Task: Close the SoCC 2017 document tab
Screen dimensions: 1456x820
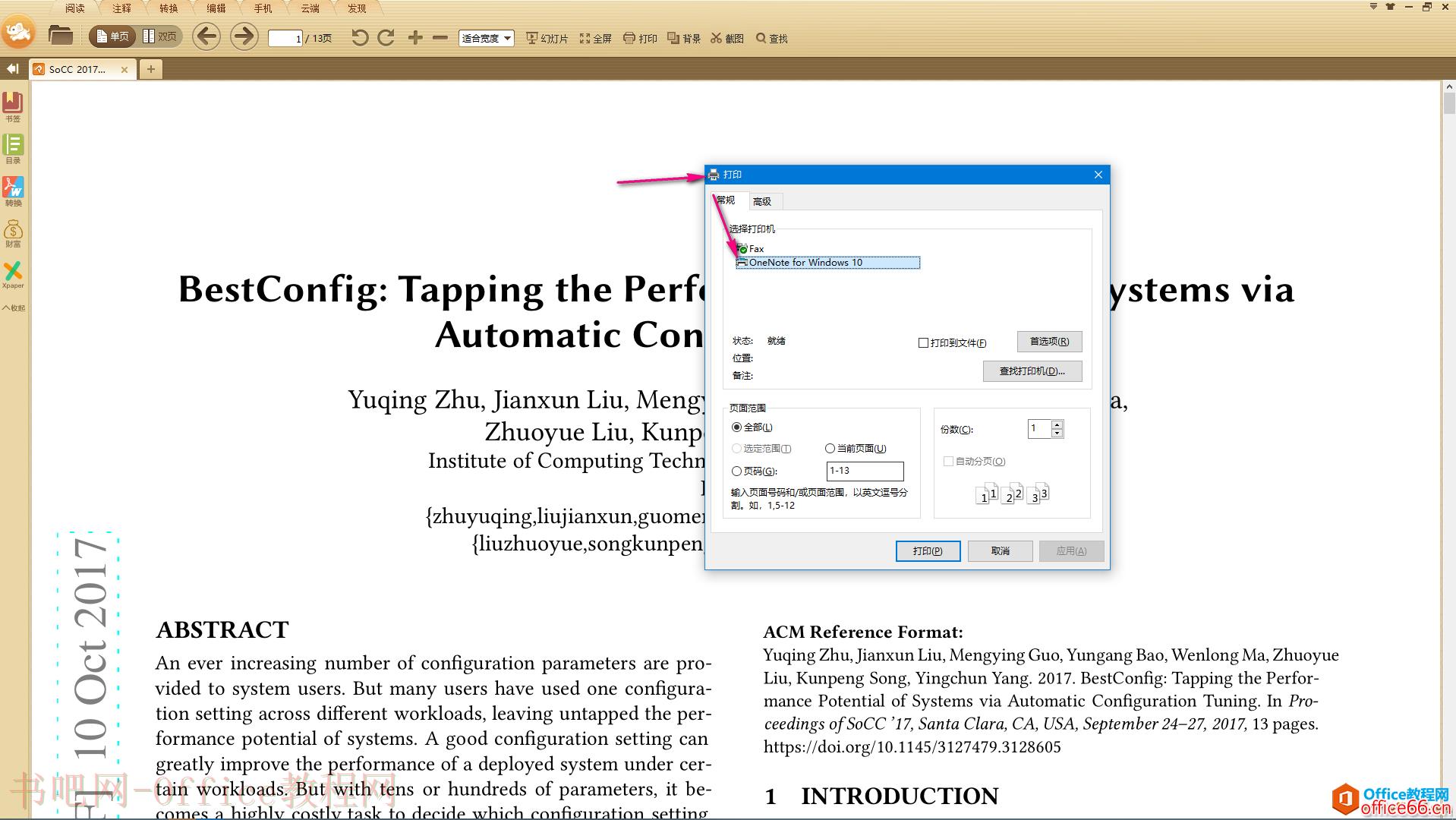Action: pyautogui.click(x=124, y=69)
